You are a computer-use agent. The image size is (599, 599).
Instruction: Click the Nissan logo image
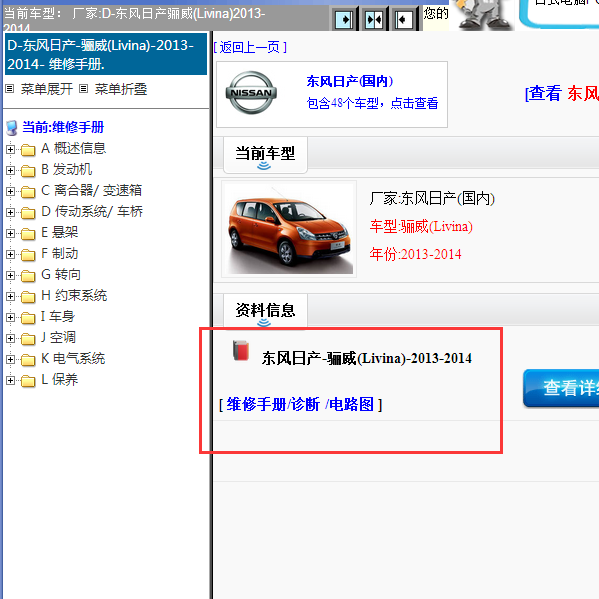click(x=251, y=92)
